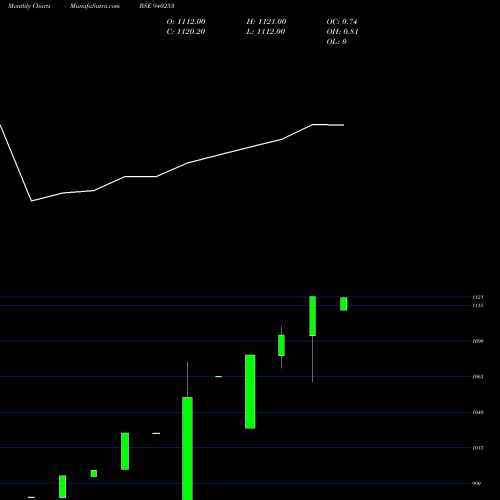Click the 'BSE 946233' symbol text

157,6
